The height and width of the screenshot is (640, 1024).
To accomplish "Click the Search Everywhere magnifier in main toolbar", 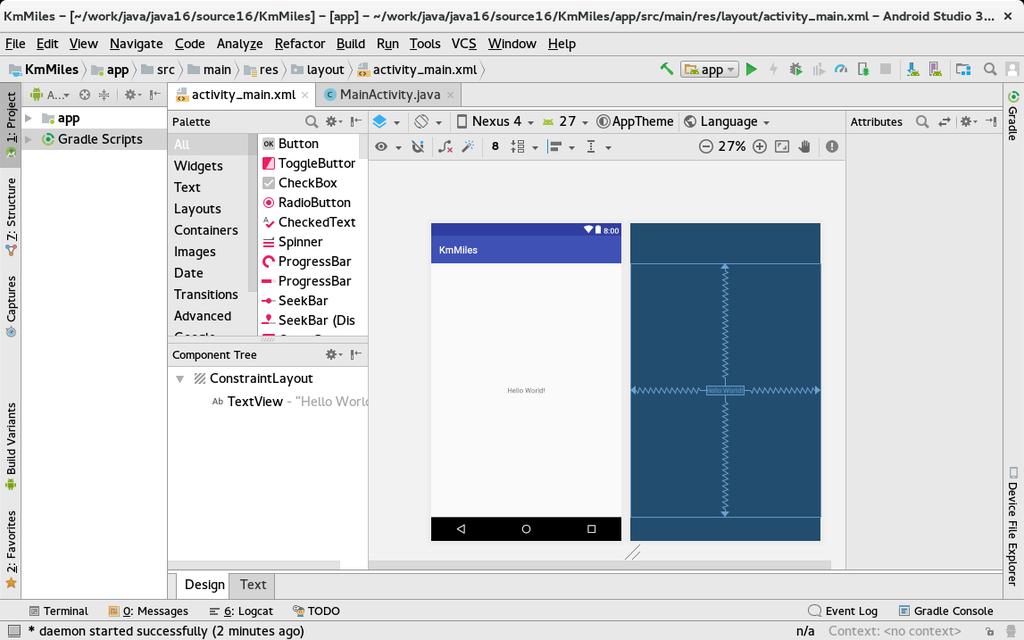I will pos(990,69).
